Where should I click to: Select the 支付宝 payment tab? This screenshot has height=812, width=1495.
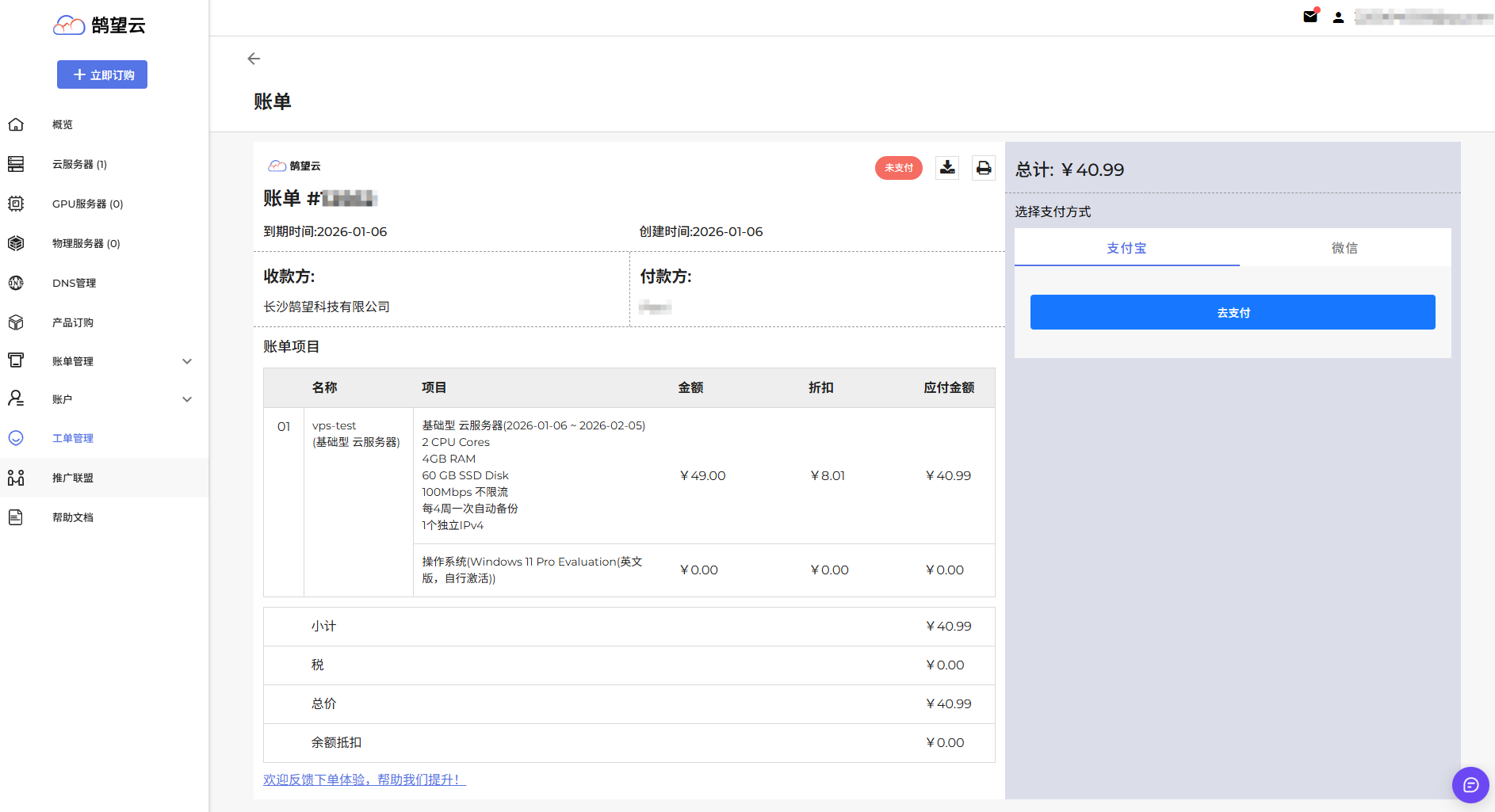(x=1126, y=248)
